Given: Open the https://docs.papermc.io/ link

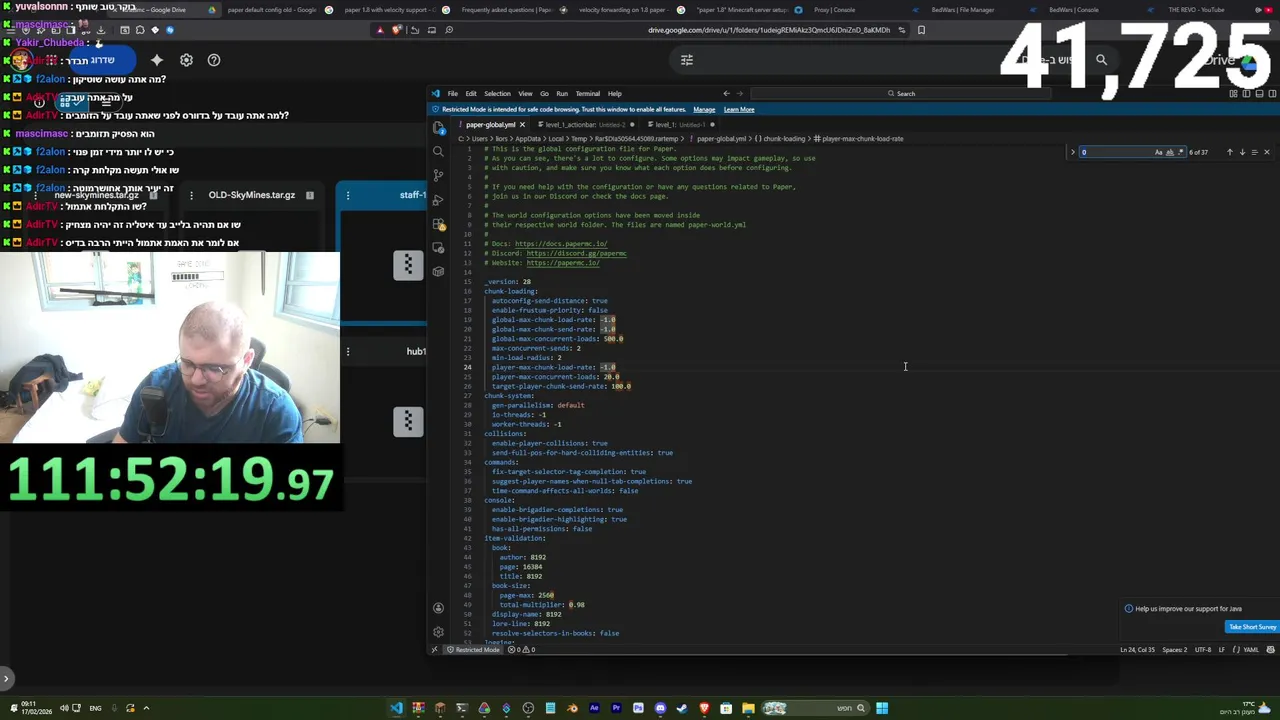Looking at the screenshot, I should (x=561, y=244).
